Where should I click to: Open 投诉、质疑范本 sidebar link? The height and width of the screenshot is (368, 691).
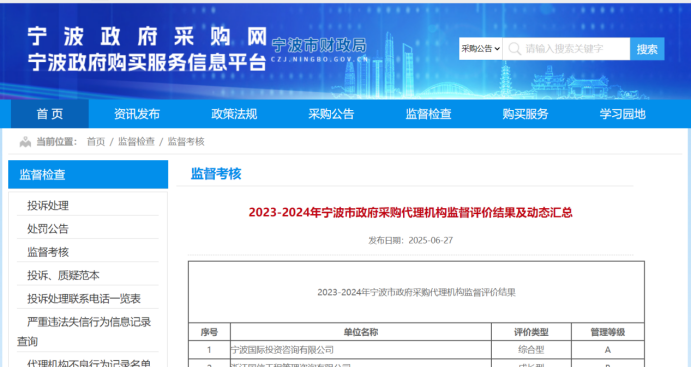click(x=63, y=275)
